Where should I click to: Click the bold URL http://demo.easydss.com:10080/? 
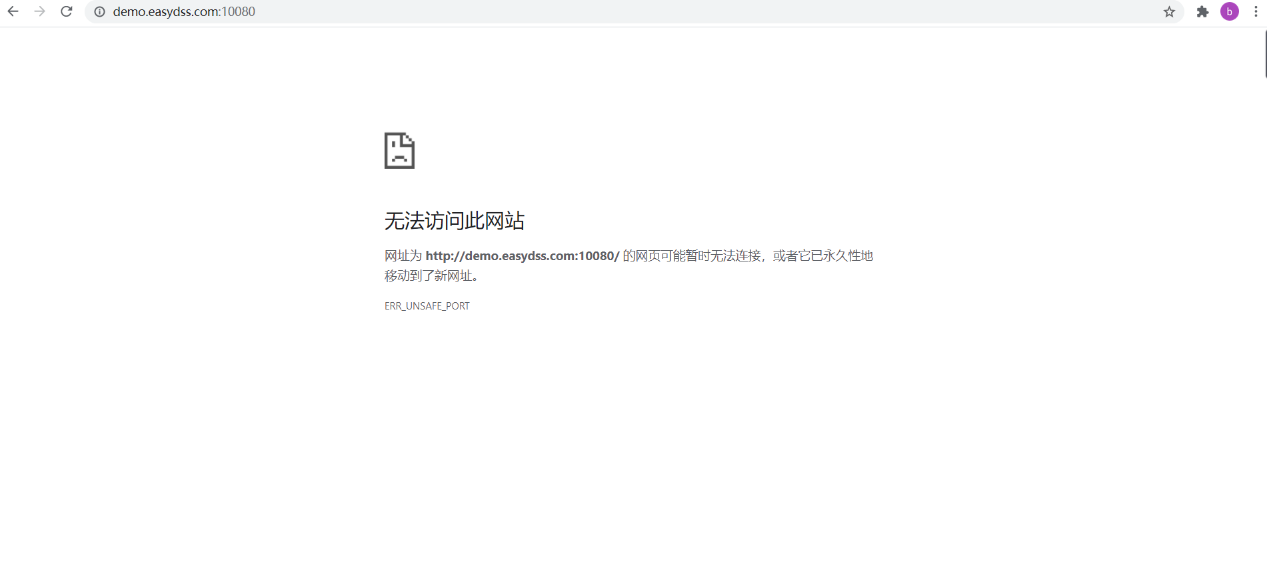pos(522,256)
